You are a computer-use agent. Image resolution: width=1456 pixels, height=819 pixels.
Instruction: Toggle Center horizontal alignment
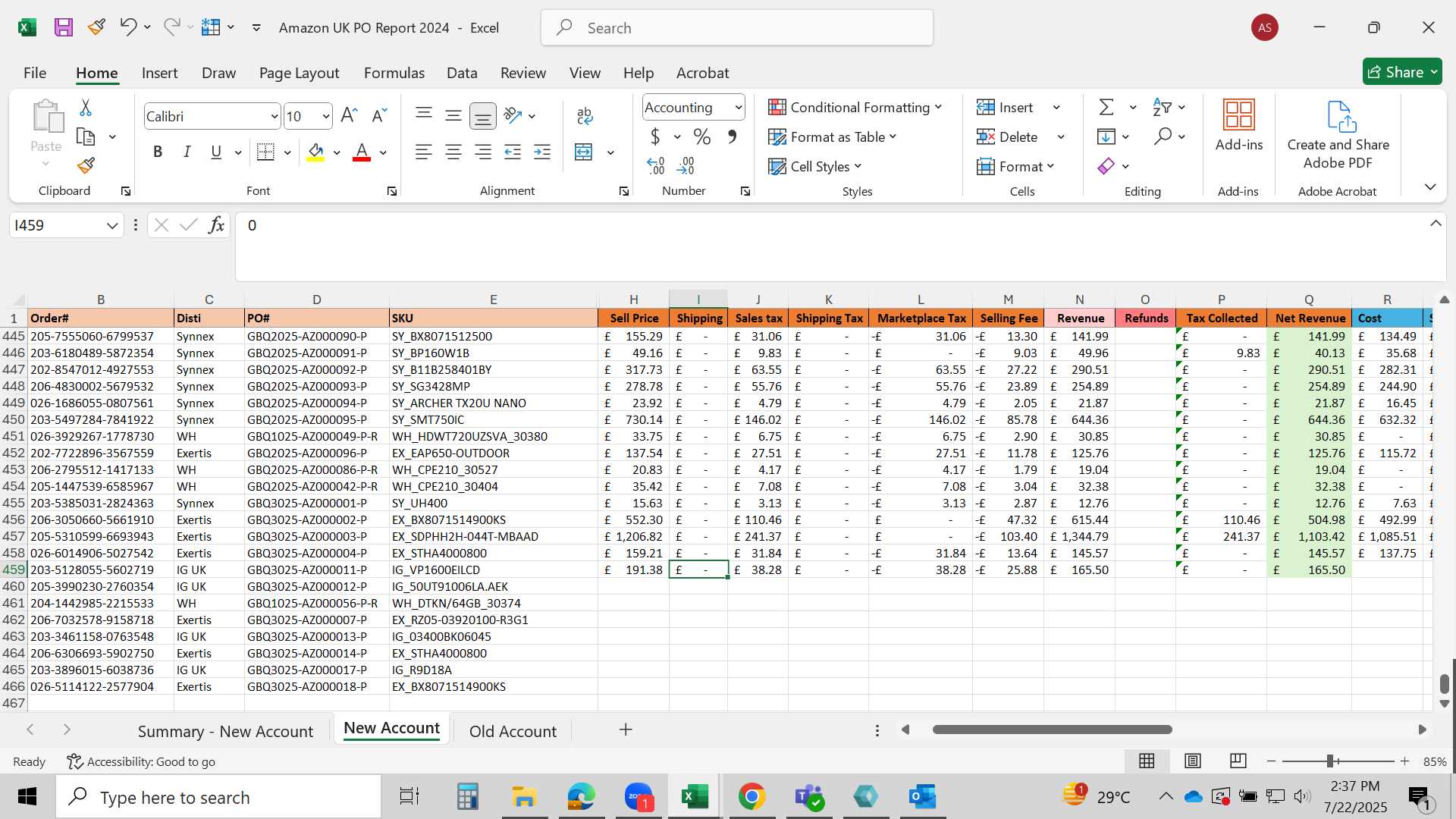click(x=453, y=152)
